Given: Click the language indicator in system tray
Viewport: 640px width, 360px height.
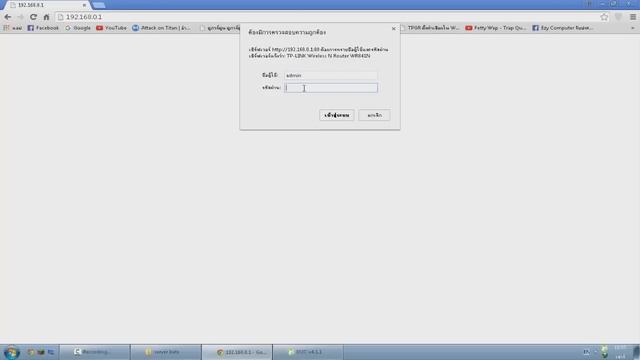Looking at the screenshot, I should (587, 352).
